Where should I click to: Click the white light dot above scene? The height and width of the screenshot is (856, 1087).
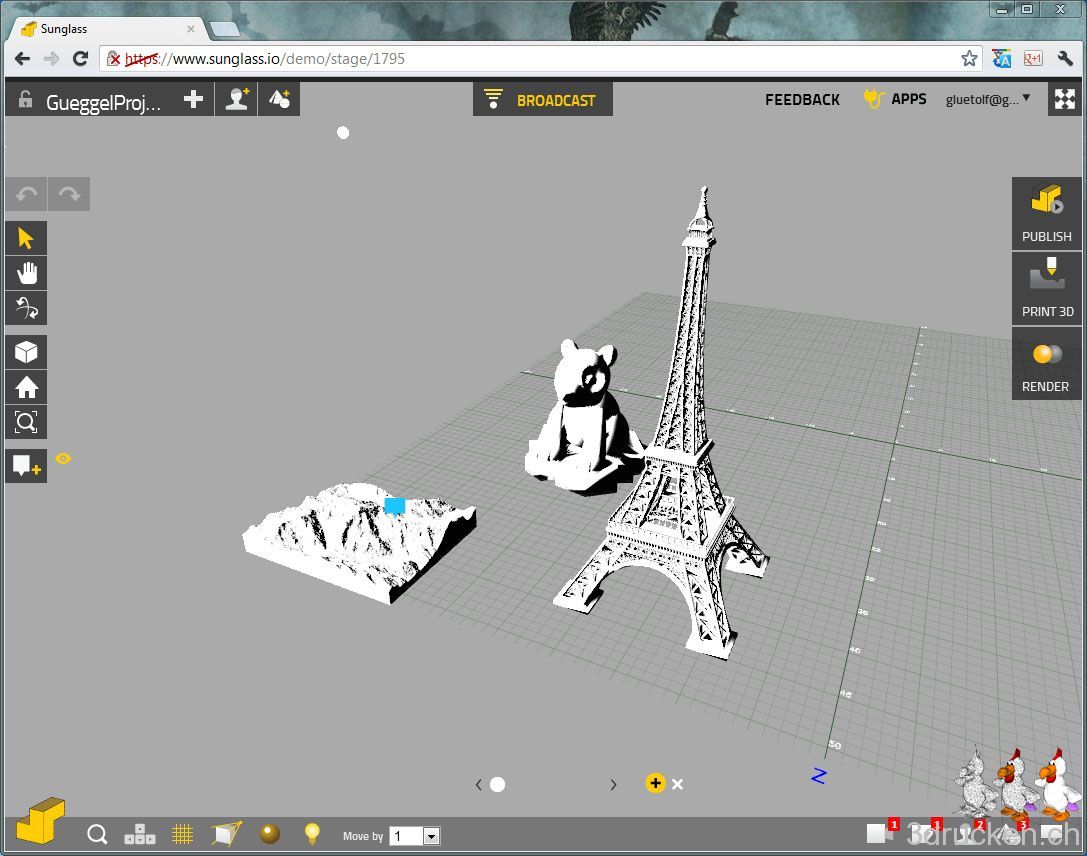[343, 132]
